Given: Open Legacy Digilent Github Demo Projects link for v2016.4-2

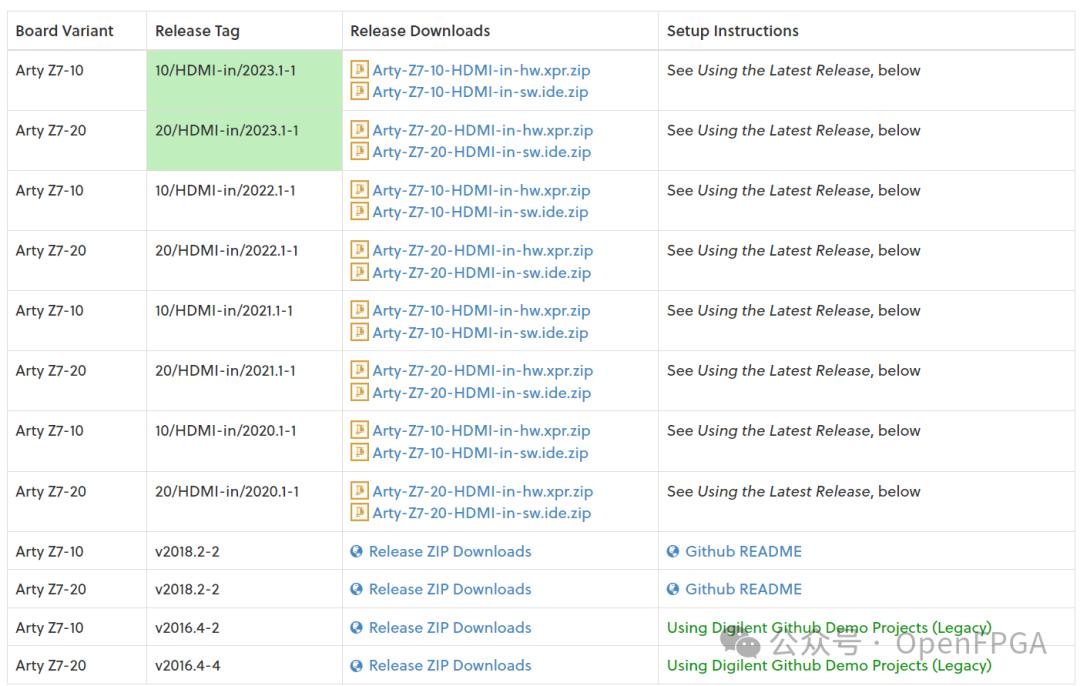Looking at the screenshot, I should 828,628.
